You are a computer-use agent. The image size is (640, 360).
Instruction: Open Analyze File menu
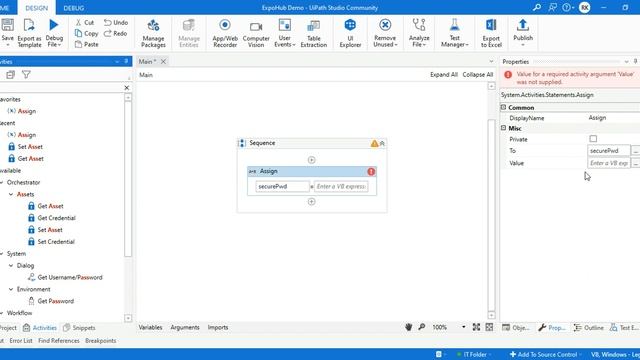pyautogui.click(x=419, y=33)
